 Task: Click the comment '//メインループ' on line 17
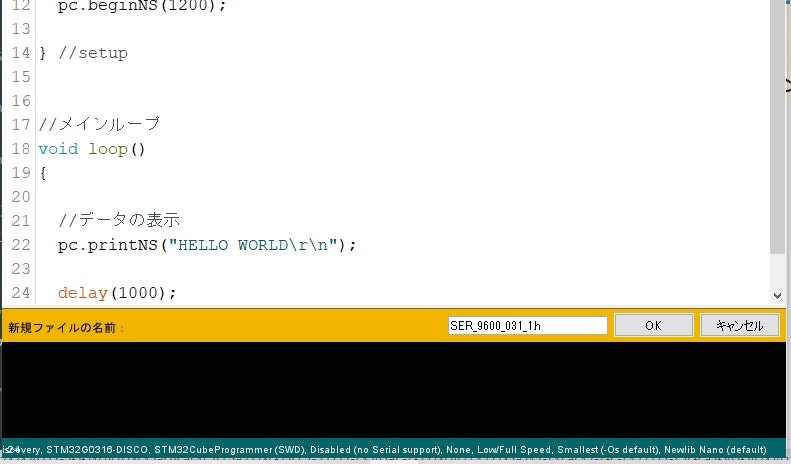point(99,124)
